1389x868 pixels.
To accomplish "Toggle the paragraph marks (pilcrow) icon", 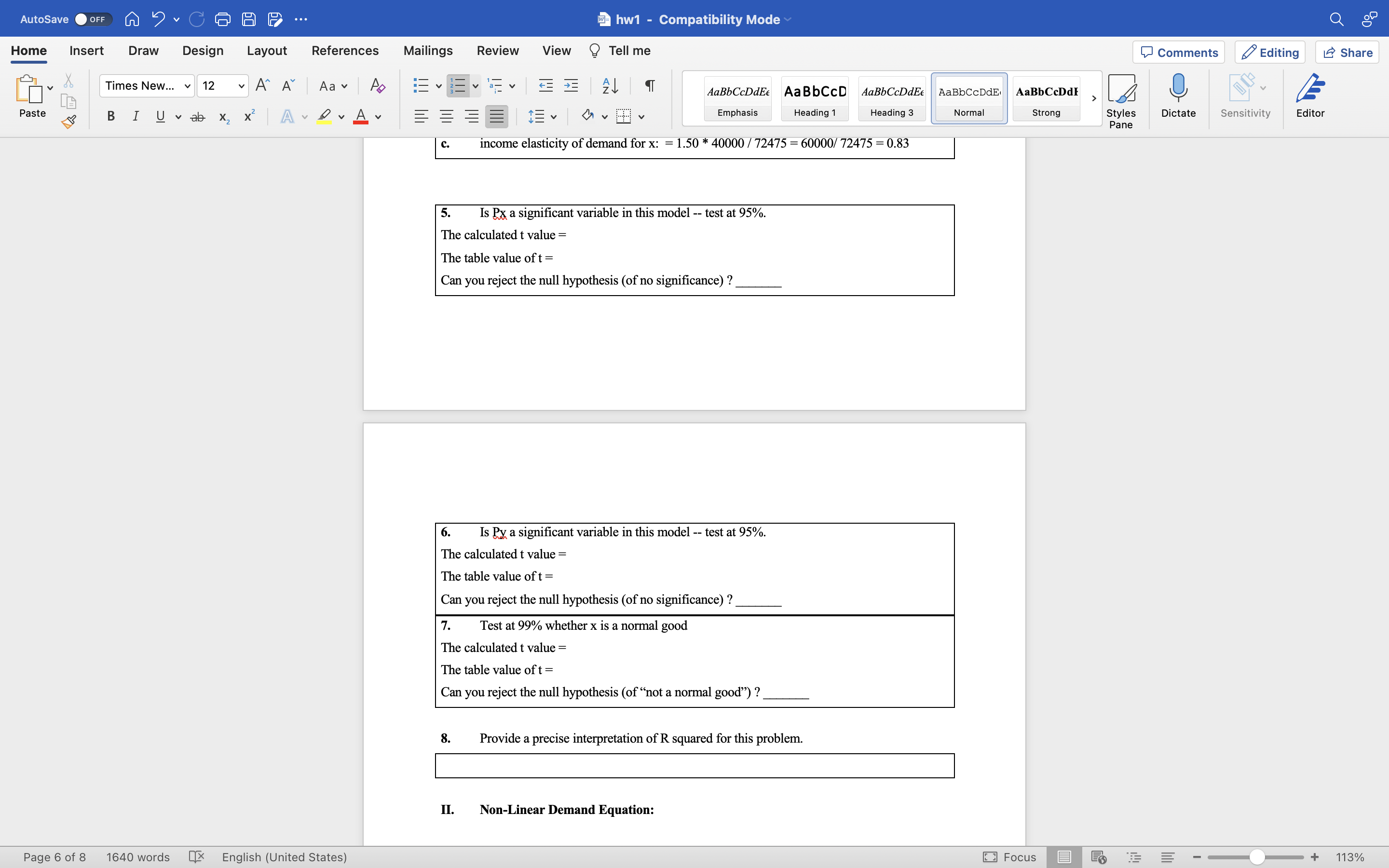I will 650,86.
